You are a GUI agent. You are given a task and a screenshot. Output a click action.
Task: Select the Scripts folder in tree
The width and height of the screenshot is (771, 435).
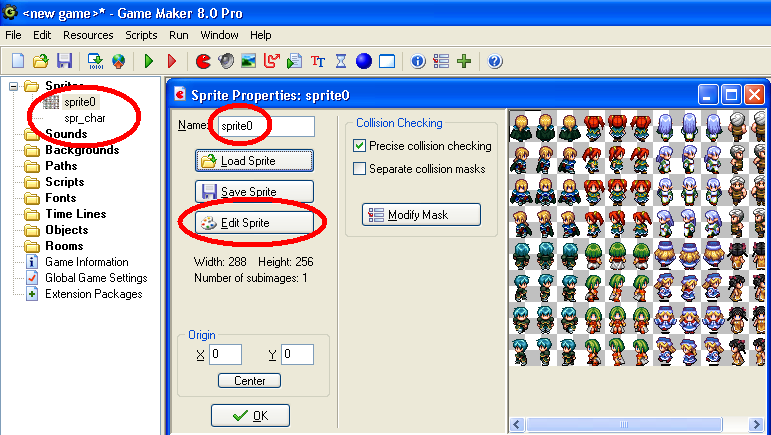tap(64, 182)
